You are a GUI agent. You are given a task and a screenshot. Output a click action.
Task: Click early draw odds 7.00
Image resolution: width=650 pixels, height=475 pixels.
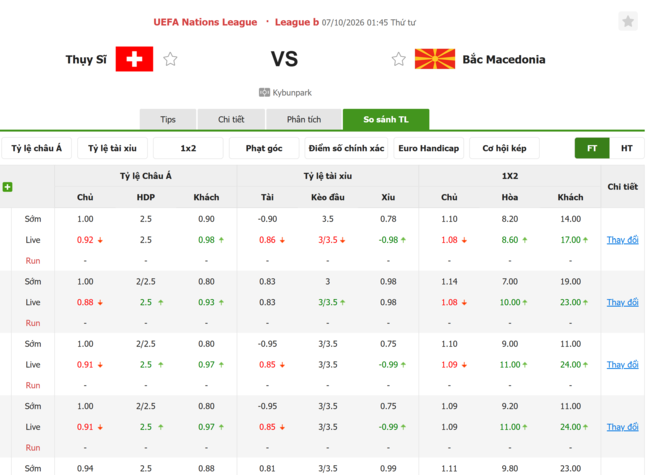pos(510,281)
